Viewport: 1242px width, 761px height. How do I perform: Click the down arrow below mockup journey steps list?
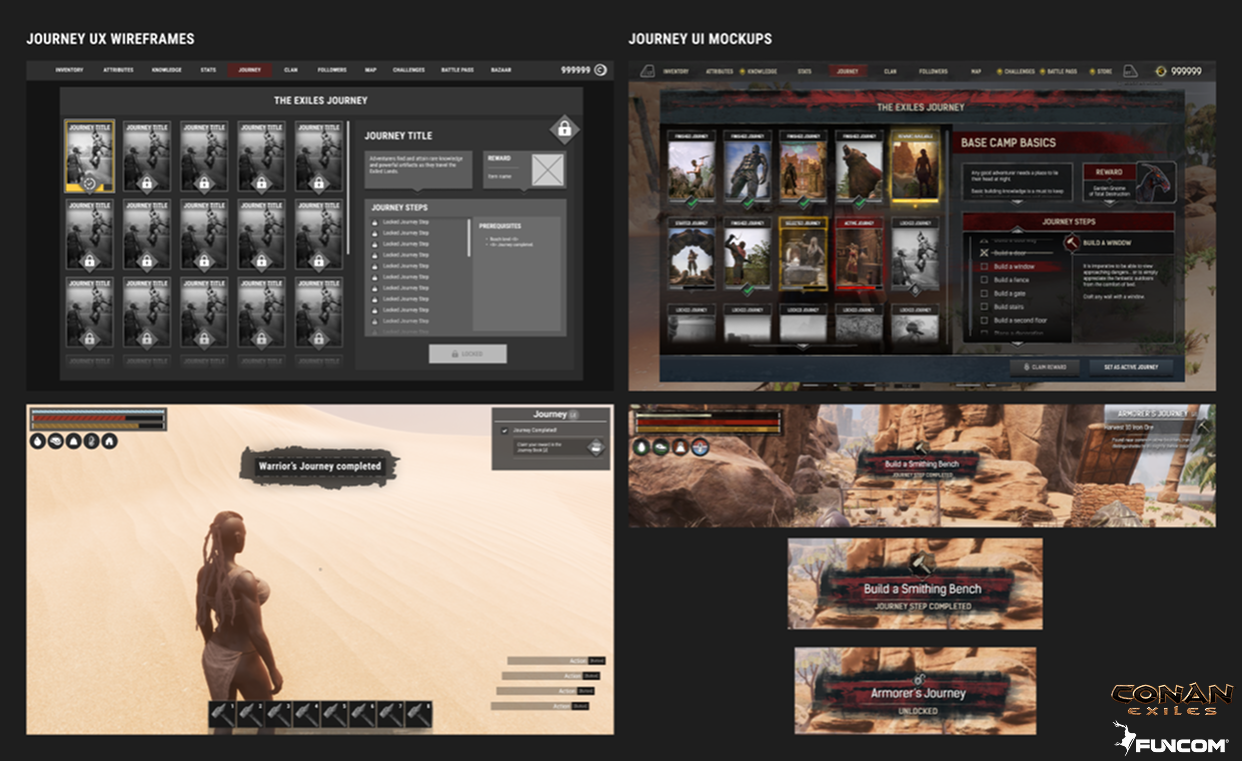click(x=1018, y=343)
